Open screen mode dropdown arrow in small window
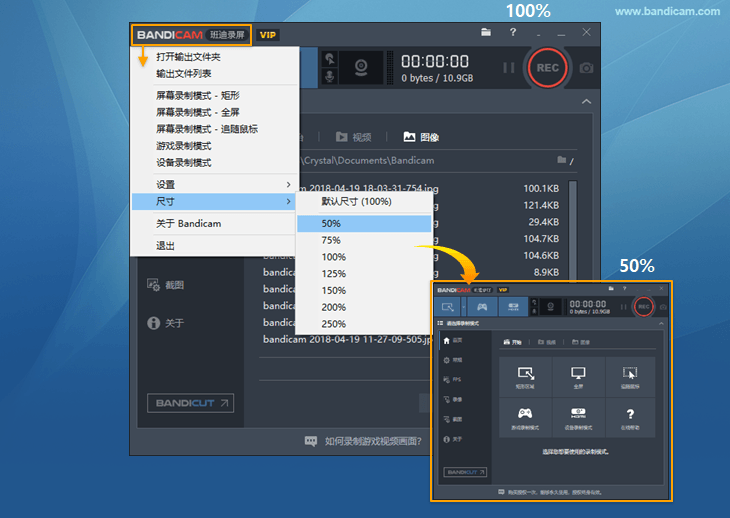This screenshot has width=730, height=518. pos(464,307)
